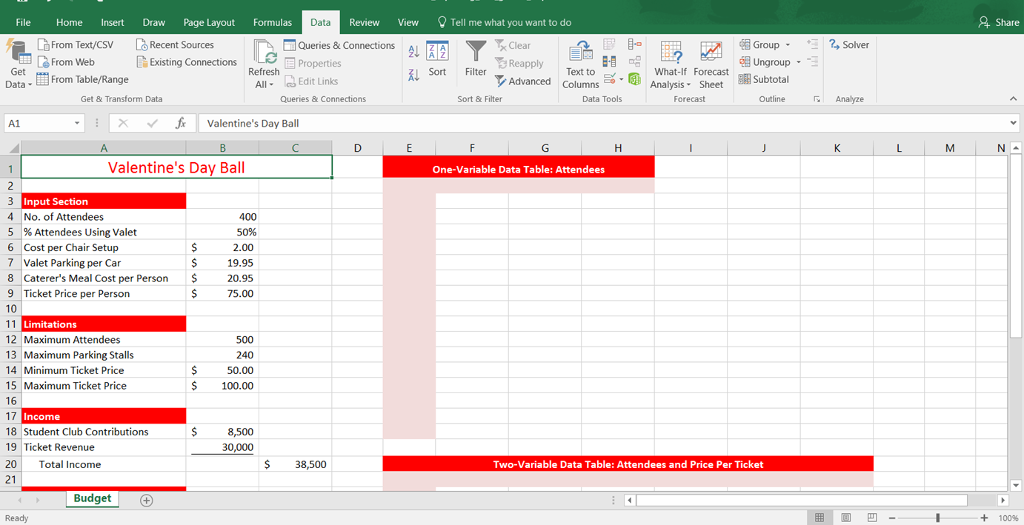The image size is (1024, 525).
Task: Click the Subtotal outline command
Action: point(764,80)
